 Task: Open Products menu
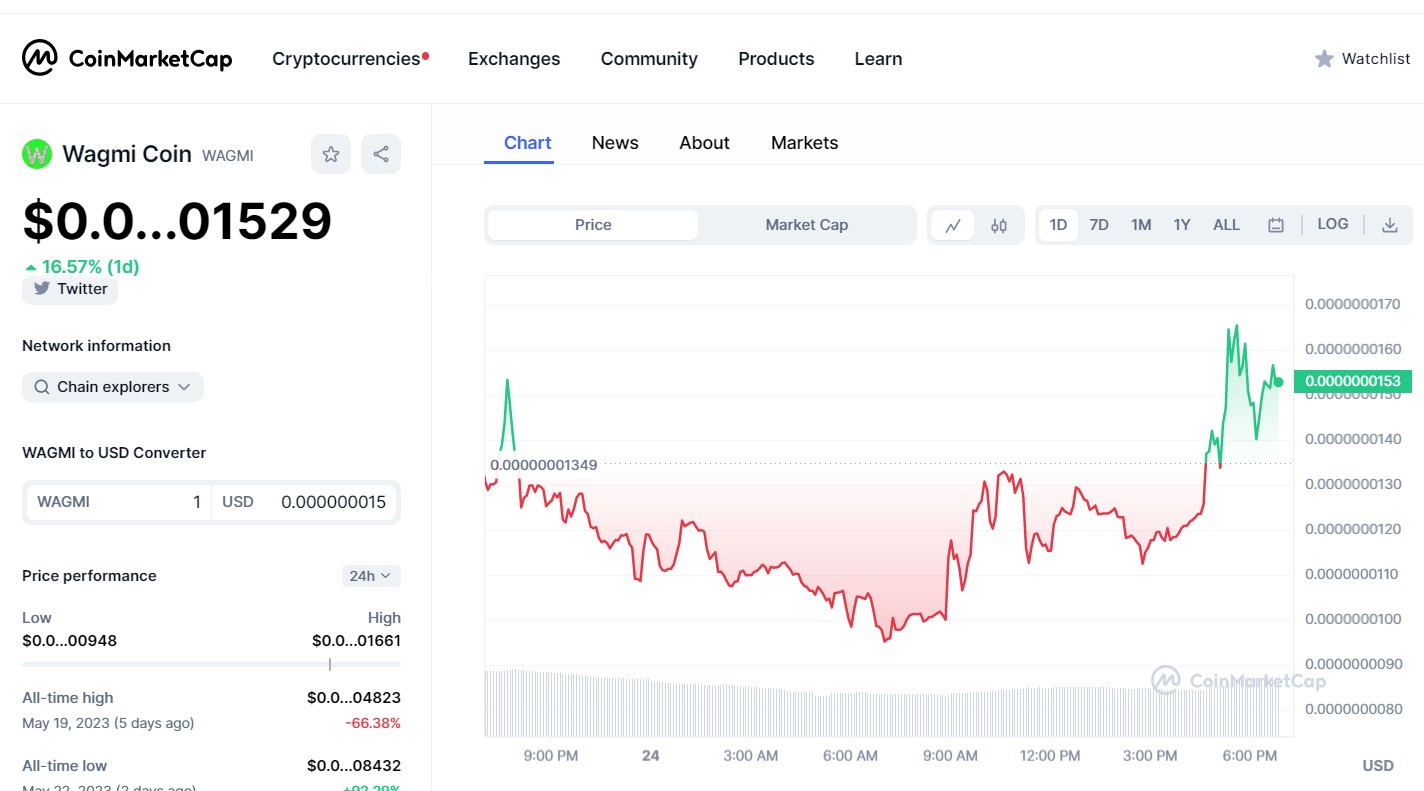point(776,59)
